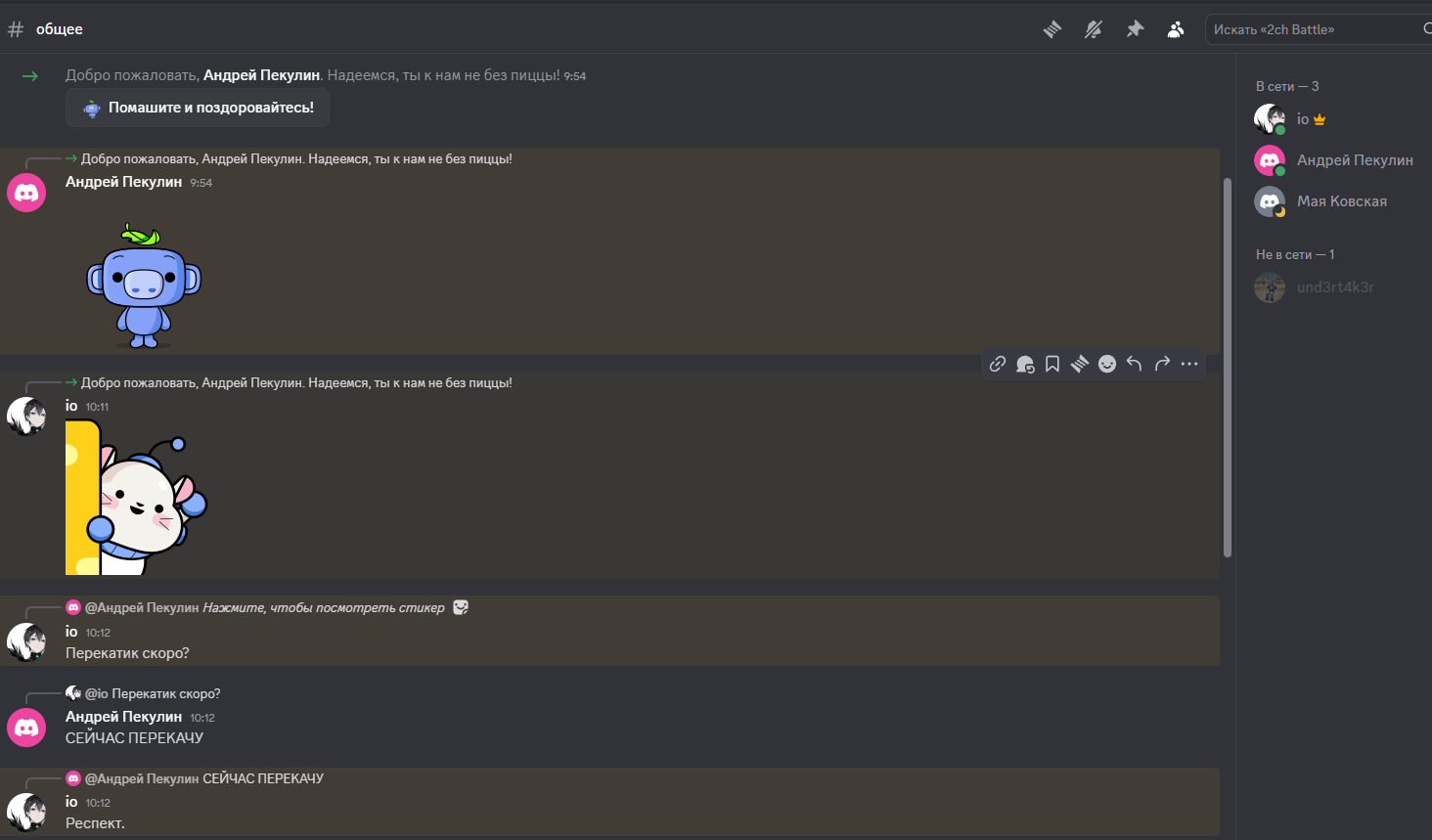The image size is (1432, 840).
Task: Click the chat scrollbar thumb
Action: pyautogui.click(x=1228, y=367)
